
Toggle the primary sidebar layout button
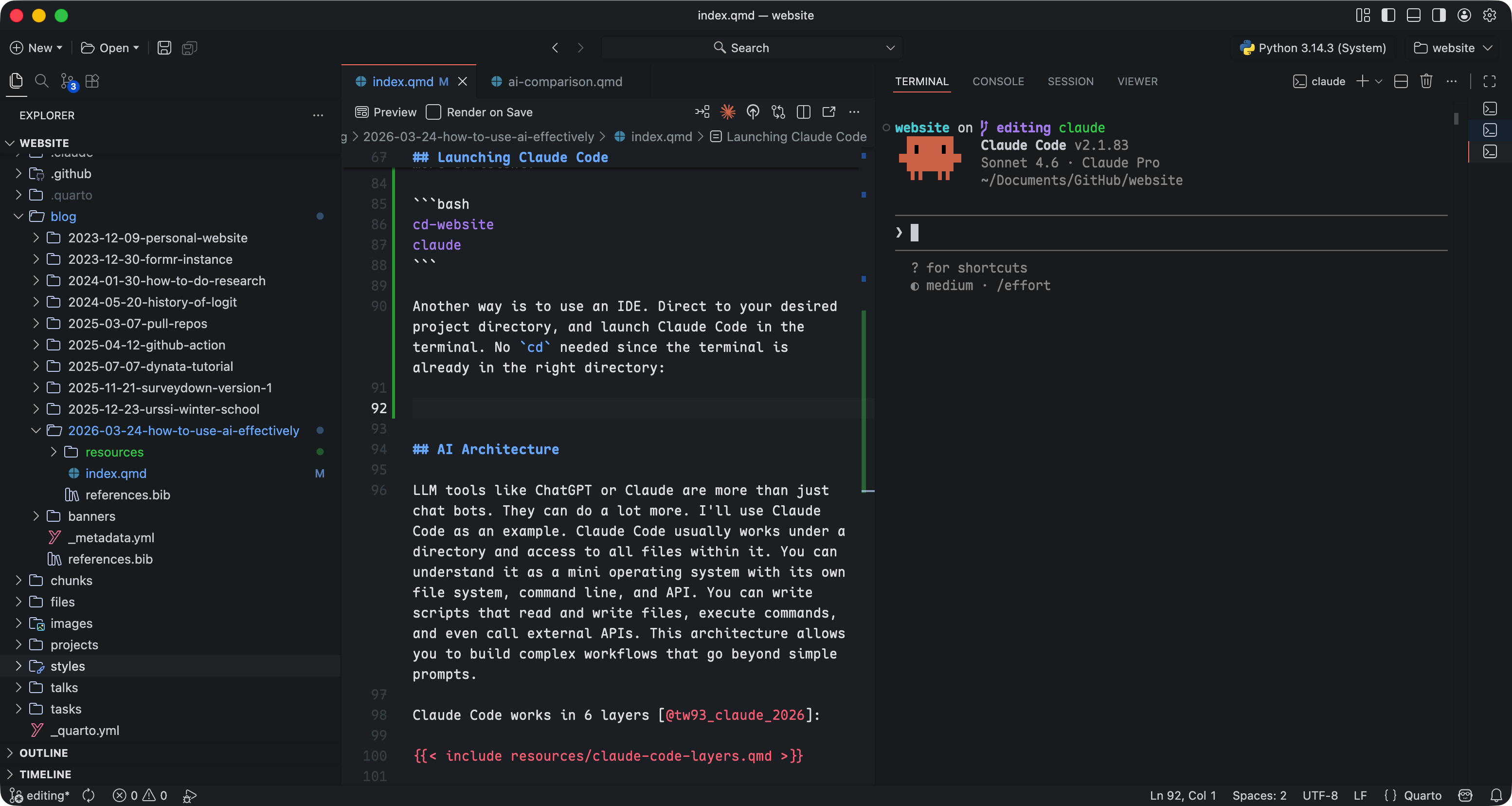point(1388,15)
